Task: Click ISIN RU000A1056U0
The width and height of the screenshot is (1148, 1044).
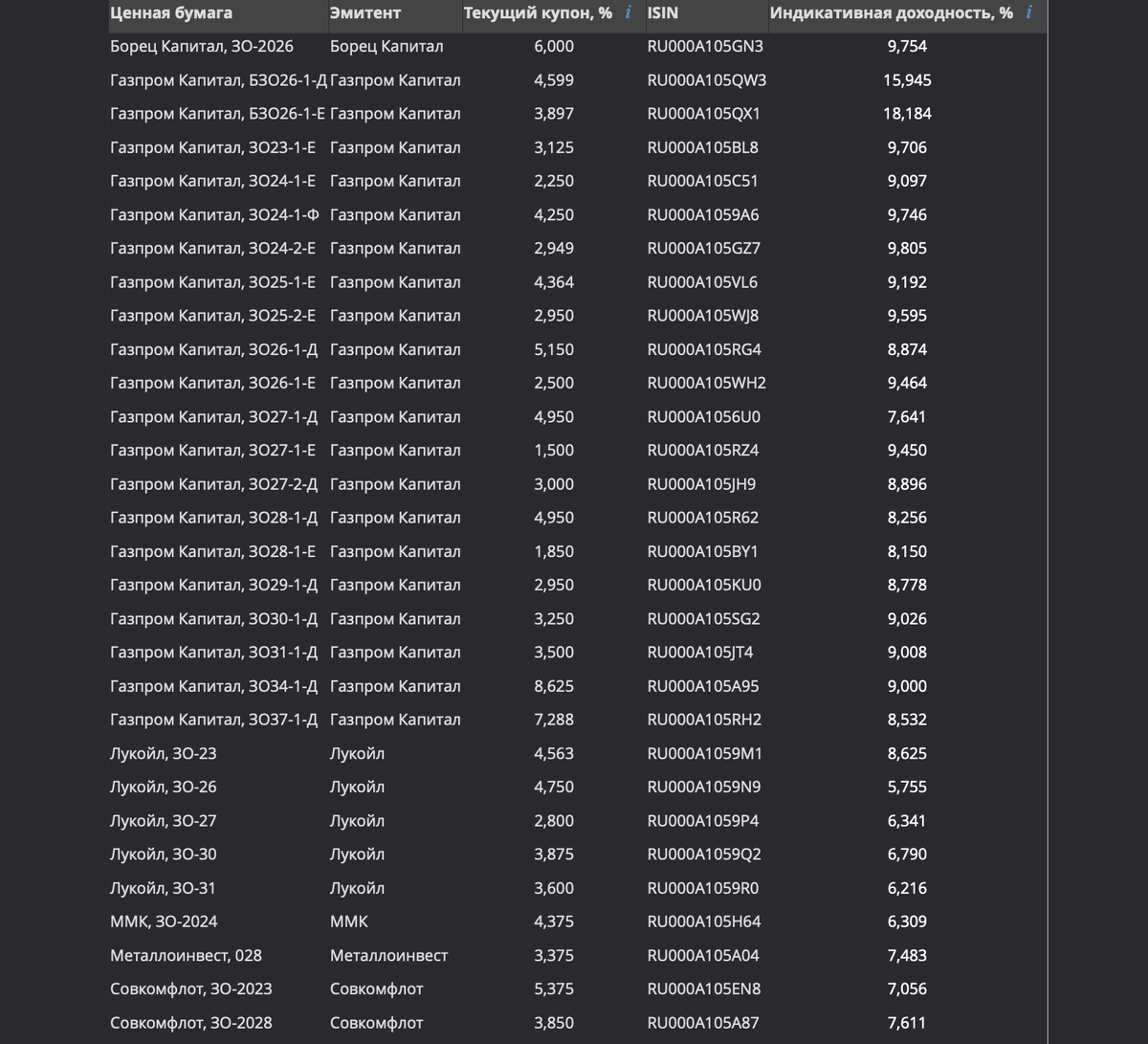Action: click(x=704, y=417)
